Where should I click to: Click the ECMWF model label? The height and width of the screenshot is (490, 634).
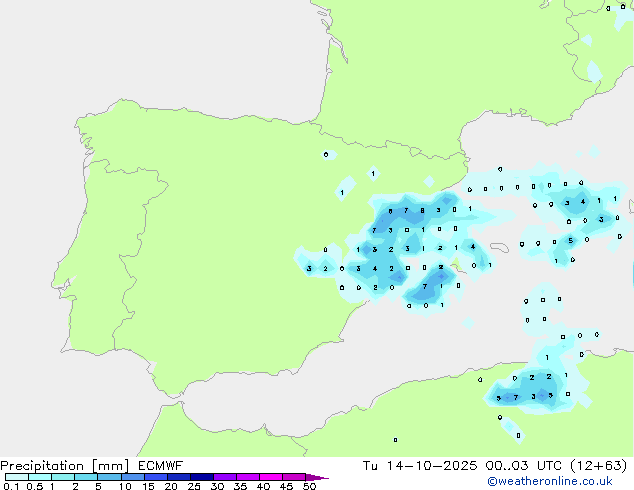(x=161, y=466)
